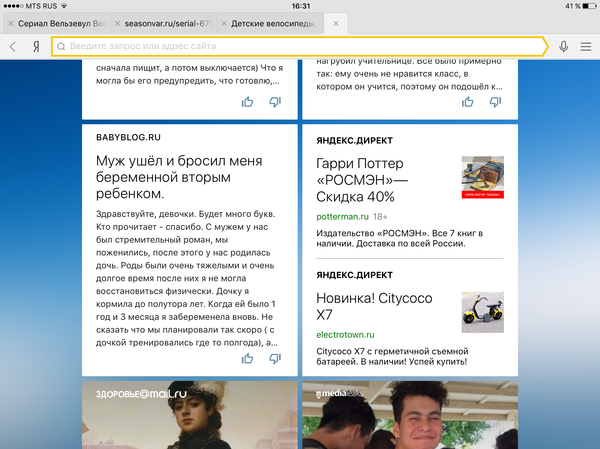The height and width of the screenshot is (449, 600).
Task: Thumbs up the teacher story card
Action: coord(467,102)
